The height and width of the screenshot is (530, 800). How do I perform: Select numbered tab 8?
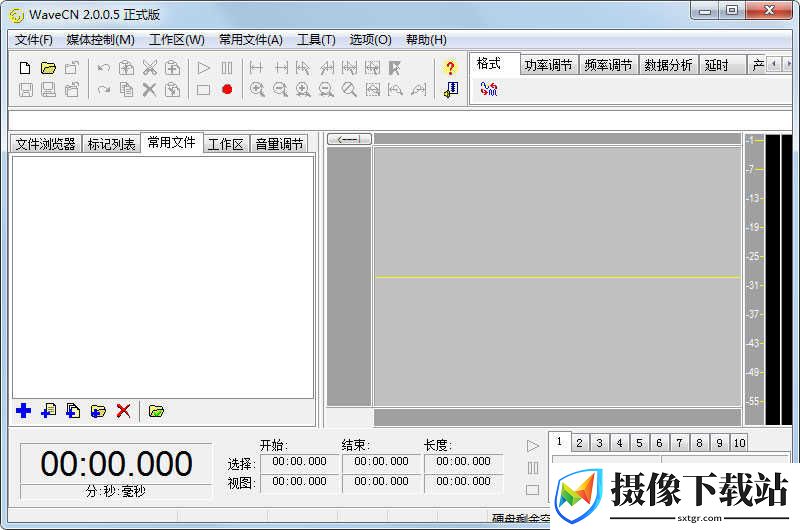699,443
